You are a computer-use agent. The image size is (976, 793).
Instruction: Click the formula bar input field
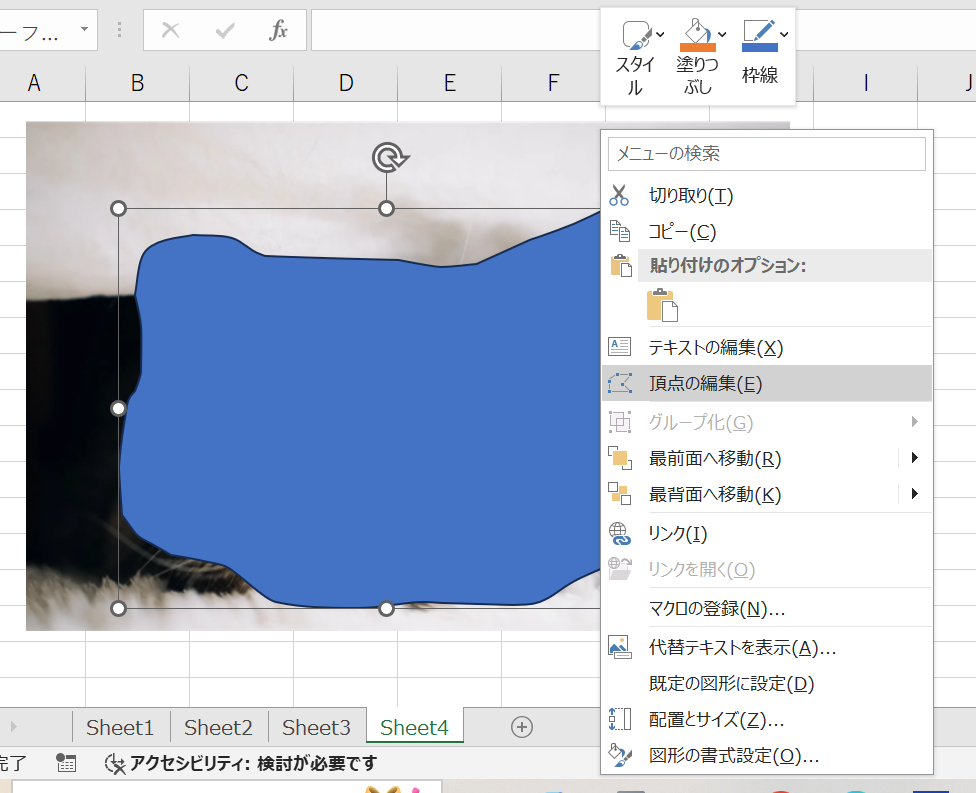pos(456,30)
